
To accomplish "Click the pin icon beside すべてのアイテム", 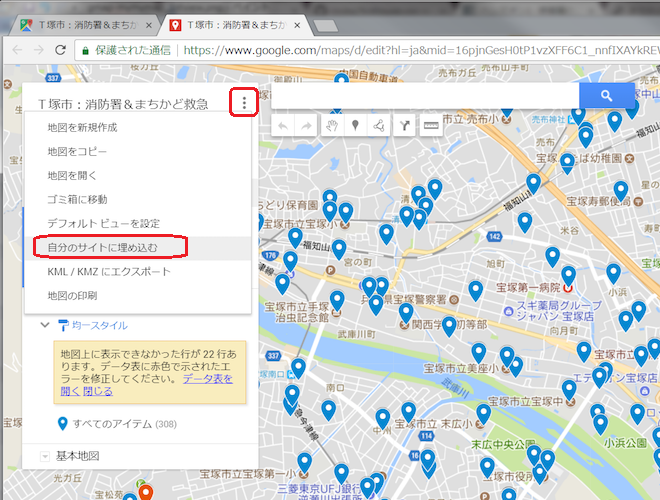I will (62, 423).
